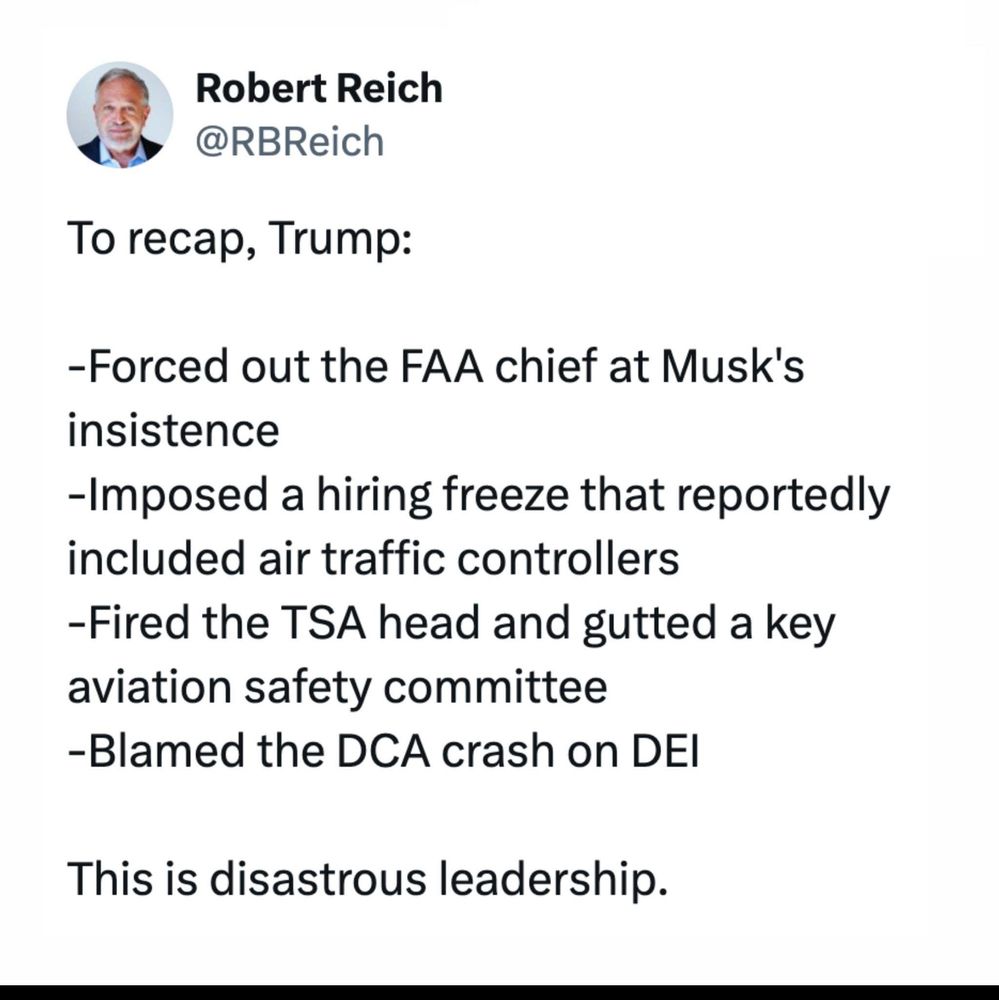Image resolution: width=999 pixels, height=1000 pixels.
Task: Click the word 'Musk's' in the tweet
Action: coord(733,367)
